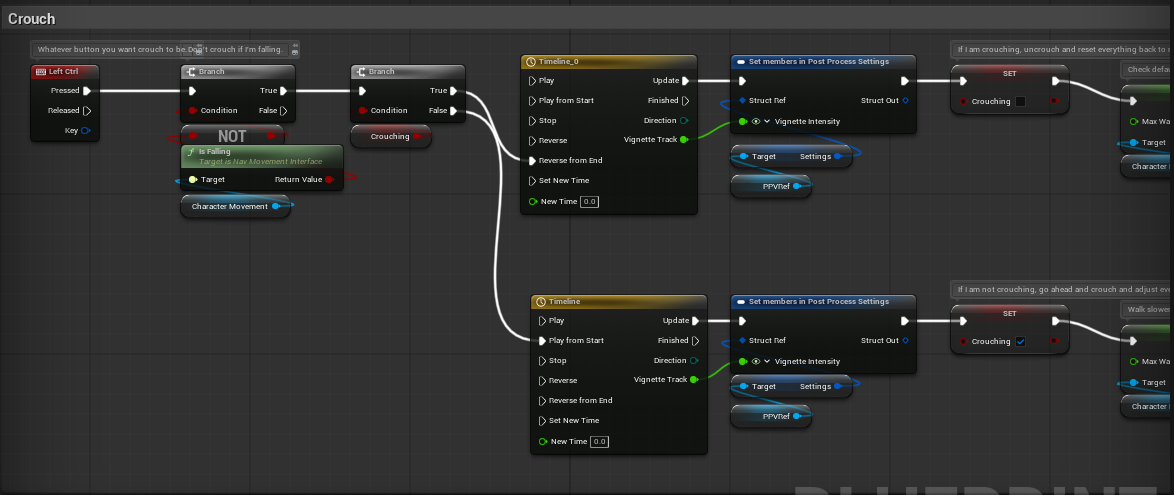Click the NOT node output pin
This screenshot has width=1174, height=495.
pos(273,136)
